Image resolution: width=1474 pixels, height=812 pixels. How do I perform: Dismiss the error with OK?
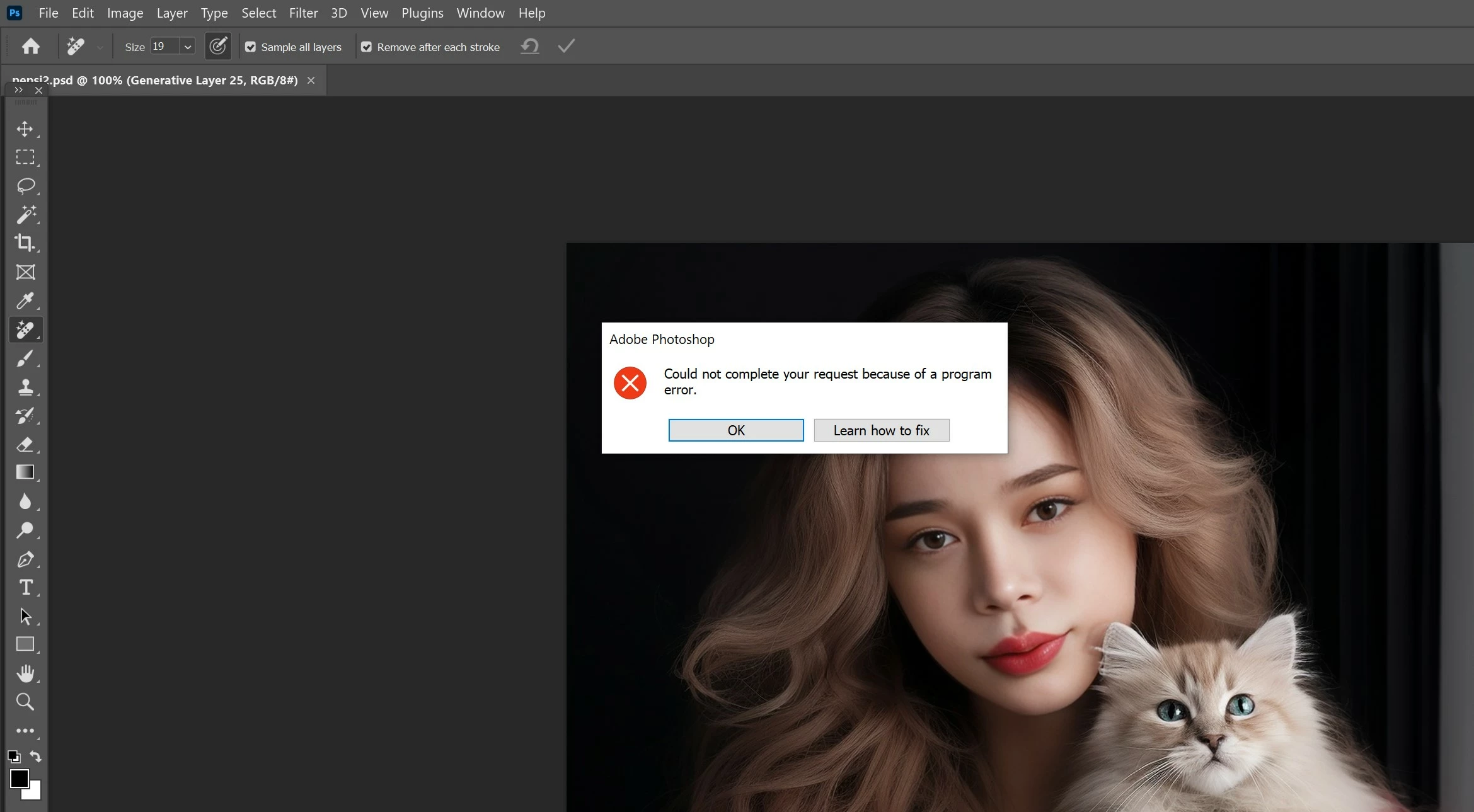735,430
